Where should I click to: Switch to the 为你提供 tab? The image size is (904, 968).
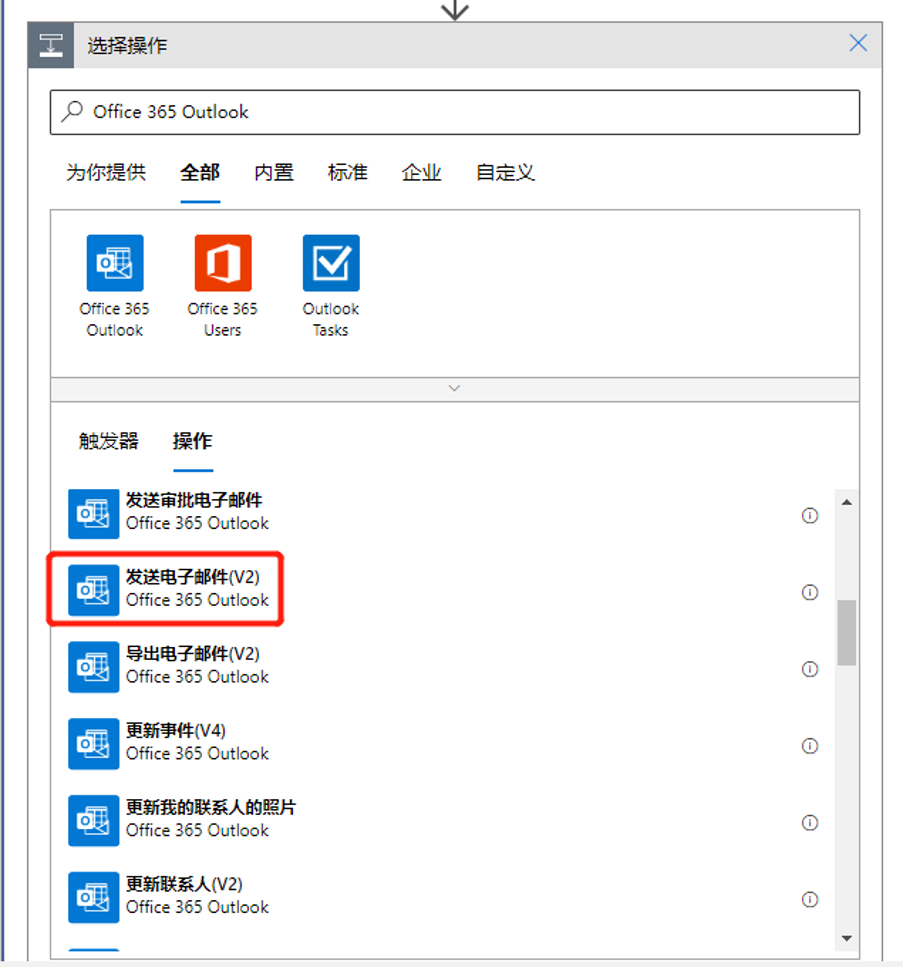pyautogui.click(x=106, y=172)
